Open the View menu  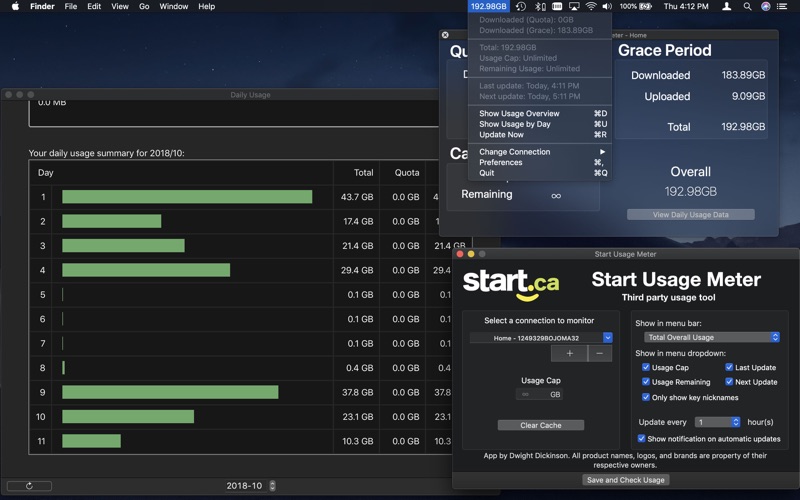tap(120, 6)
